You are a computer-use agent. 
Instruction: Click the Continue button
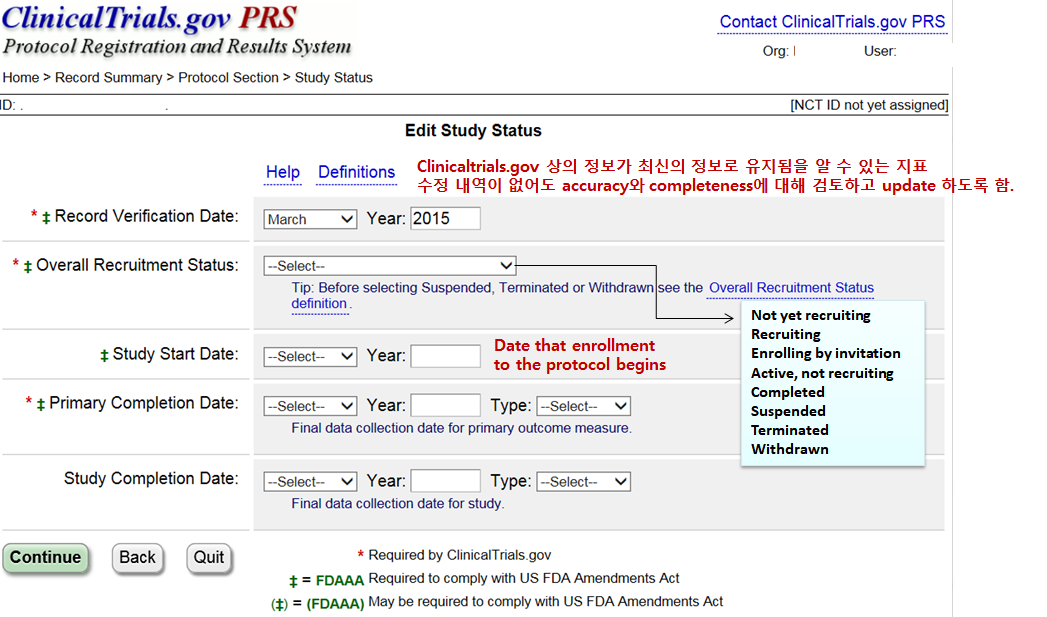45,558
